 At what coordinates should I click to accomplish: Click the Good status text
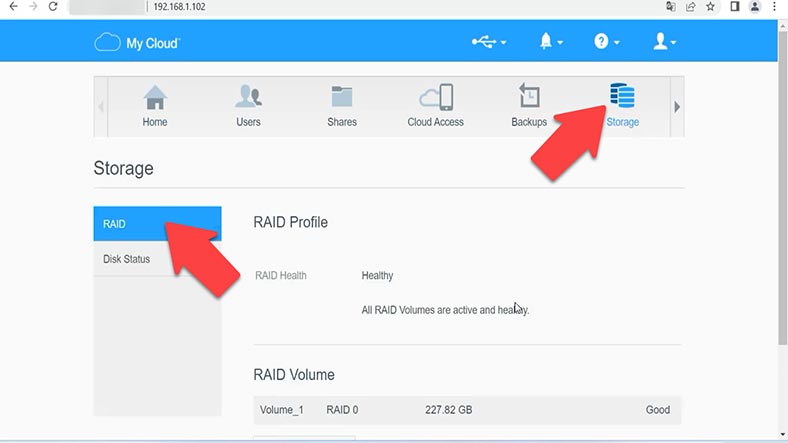[658, 410]
